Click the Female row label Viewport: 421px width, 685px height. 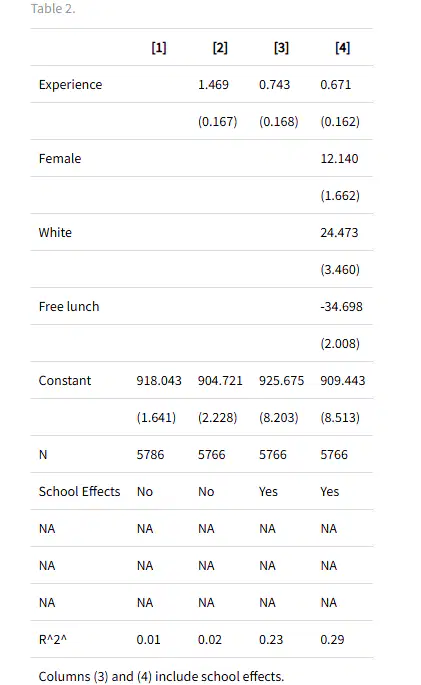point(60,159)
